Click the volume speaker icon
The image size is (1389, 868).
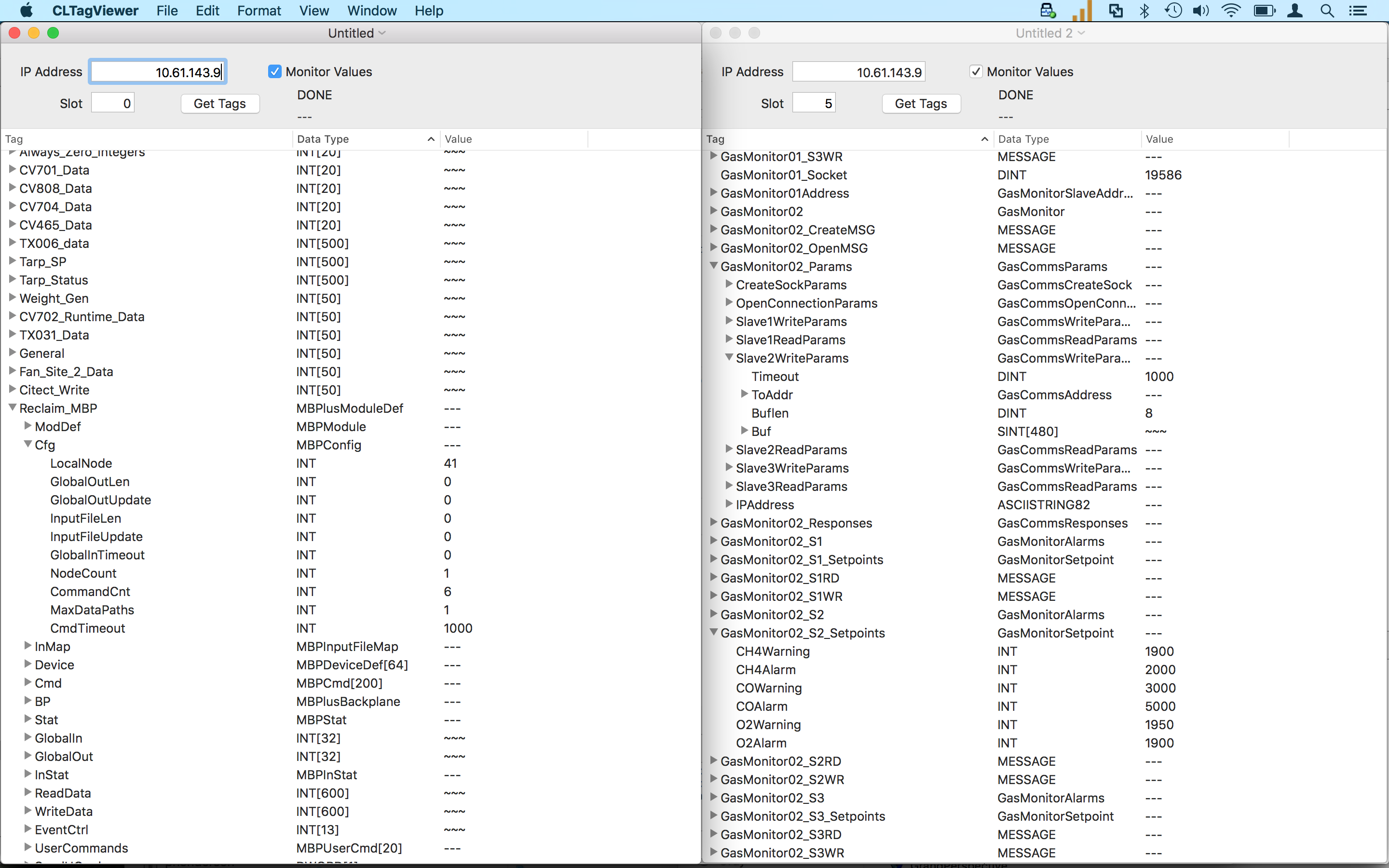click(x=1200, y=11)
